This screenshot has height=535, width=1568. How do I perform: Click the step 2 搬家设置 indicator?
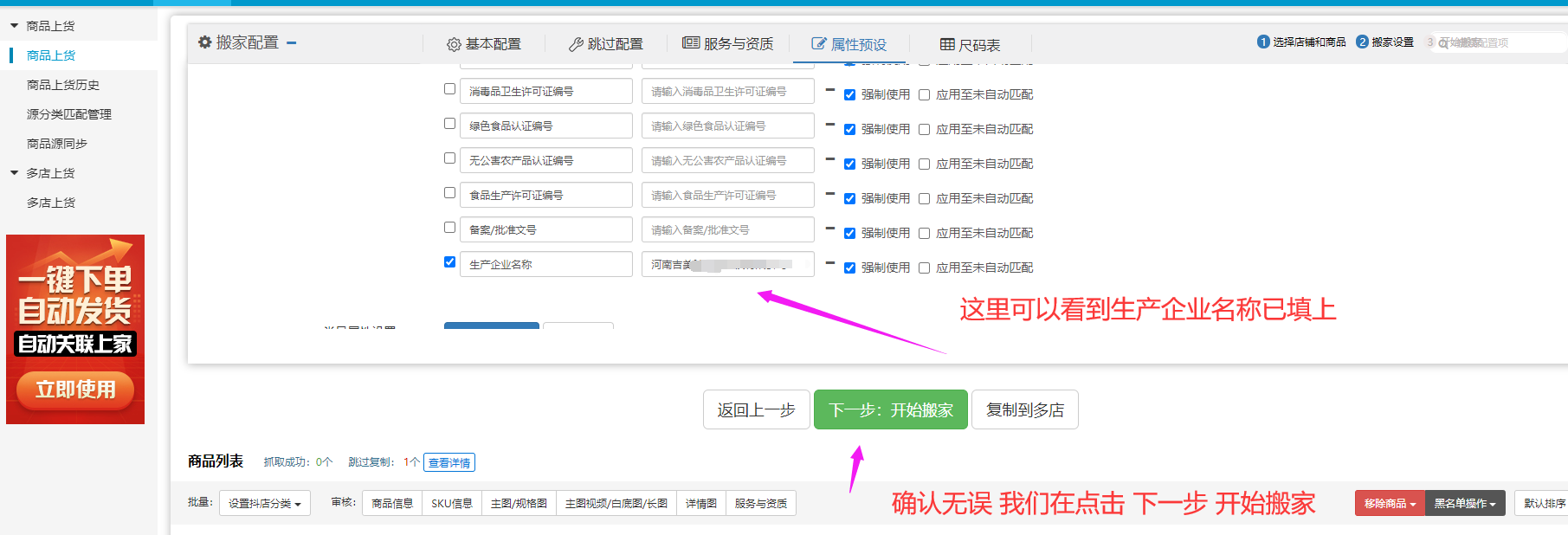1384,42
